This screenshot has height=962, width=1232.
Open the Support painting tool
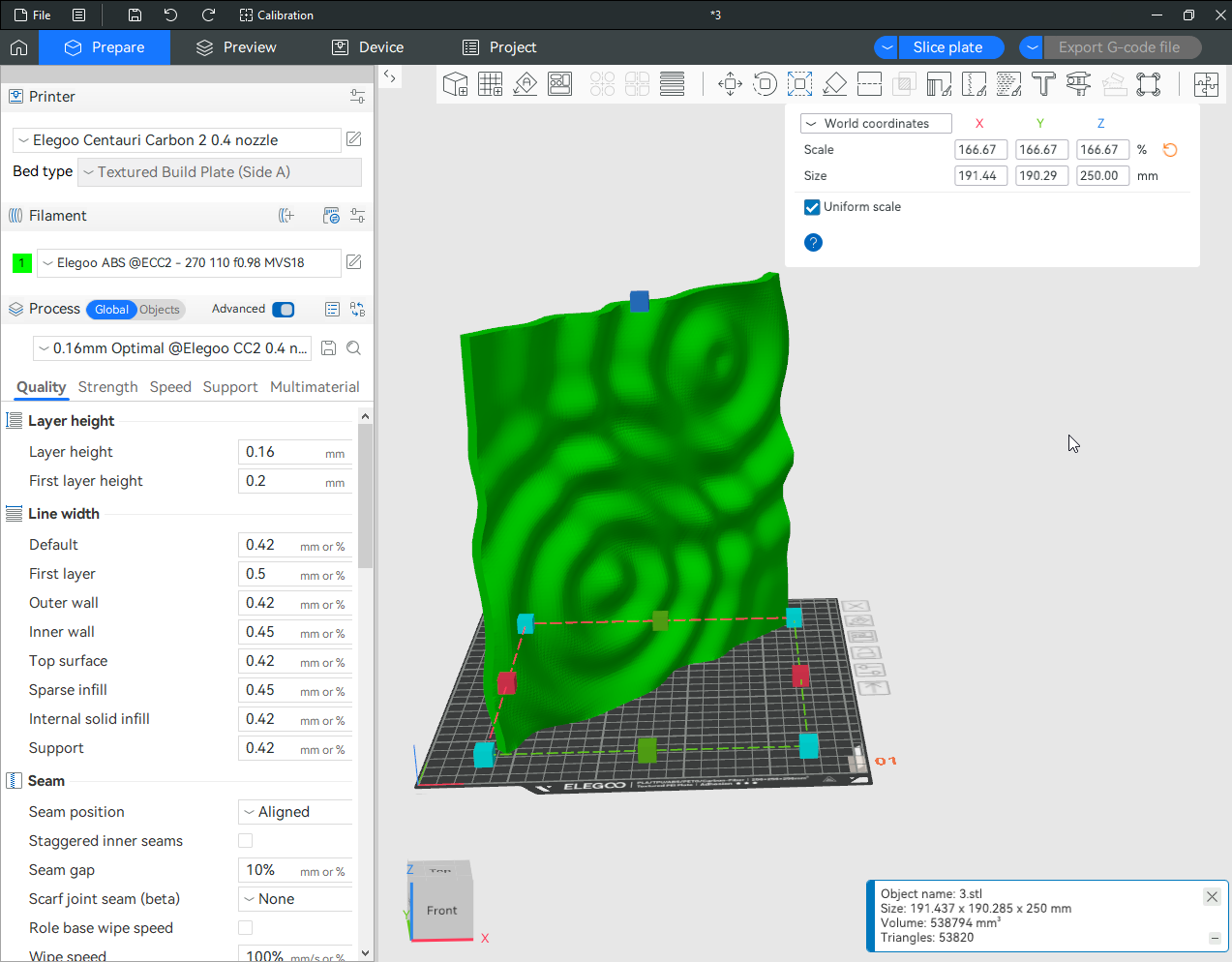coord(940,84)
